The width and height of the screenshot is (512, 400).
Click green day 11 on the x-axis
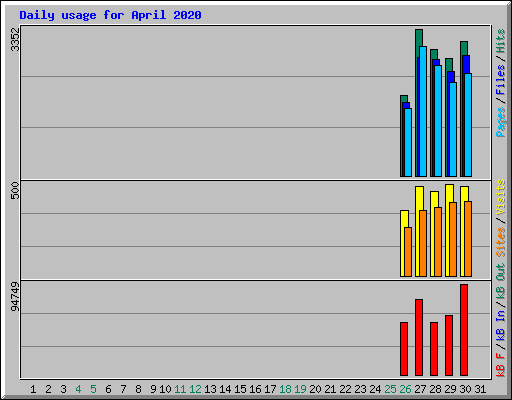click(180, 389)
